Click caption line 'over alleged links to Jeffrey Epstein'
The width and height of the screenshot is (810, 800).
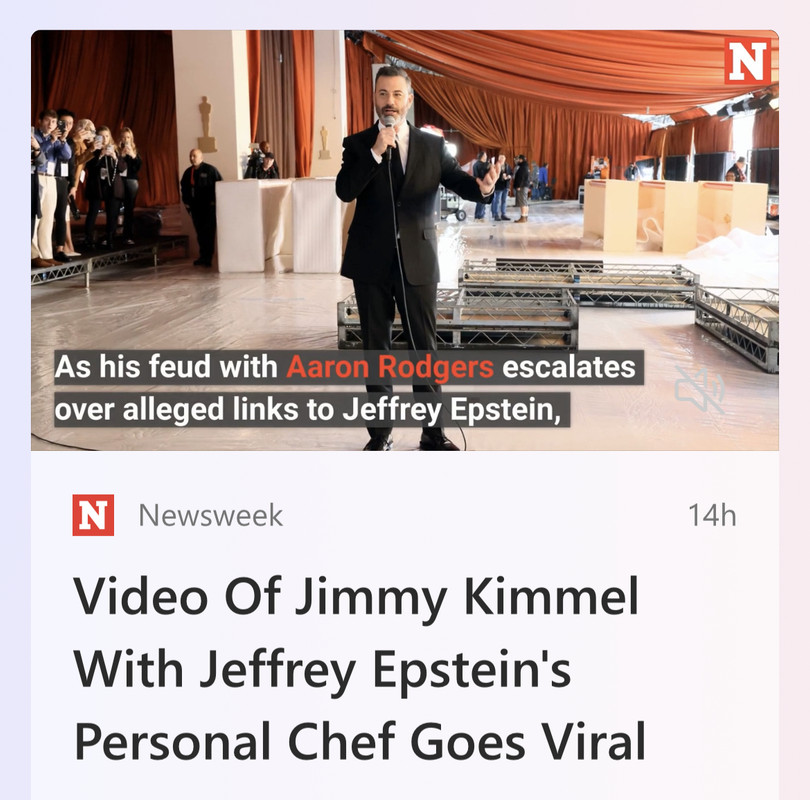(x=308, y=410)
